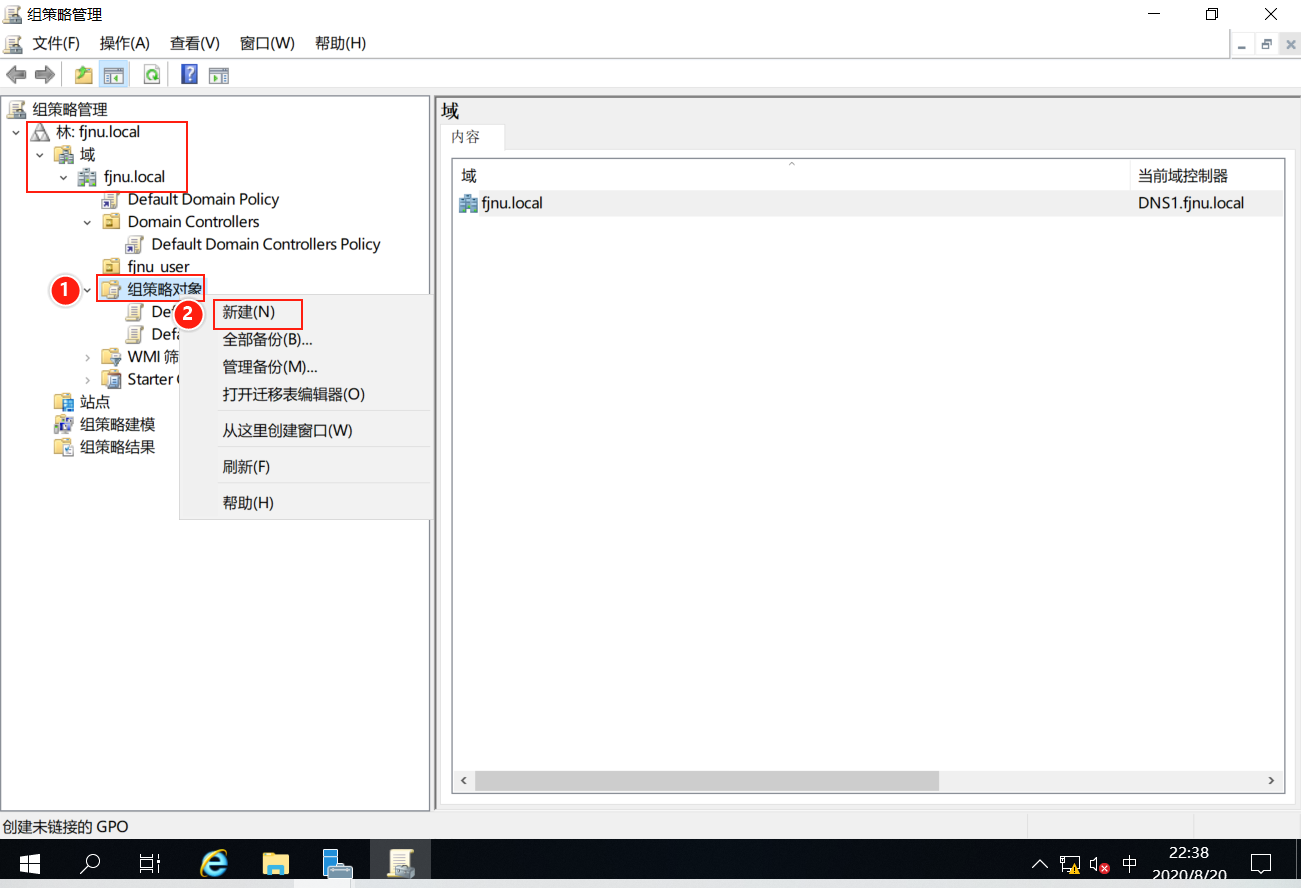Click volume speaker icon in system tray
The image size is (1301, 888).
[x=1099, y=864]
